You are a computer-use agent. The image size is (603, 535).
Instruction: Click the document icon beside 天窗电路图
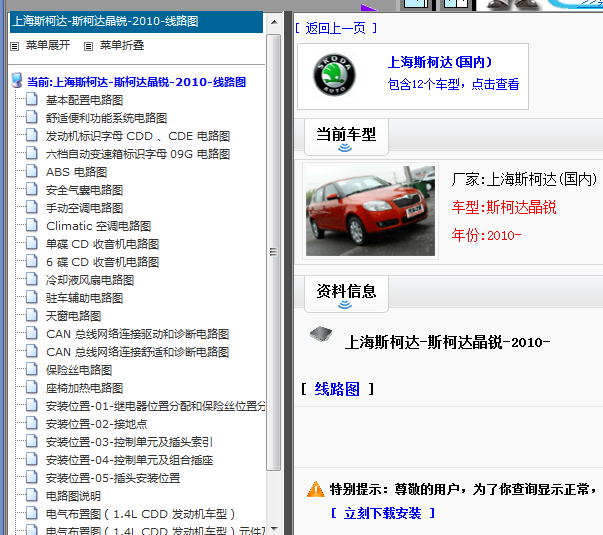[x=32, y=315]
